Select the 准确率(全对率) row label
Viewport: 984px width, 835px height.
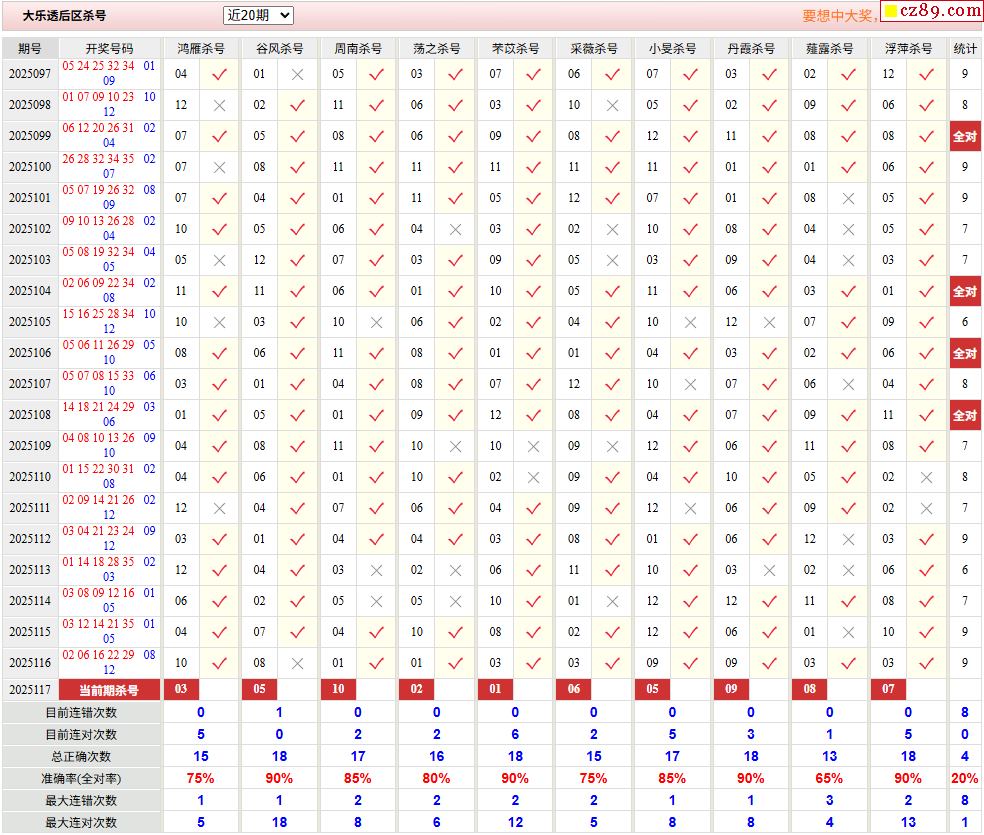[x=81, y=778]
